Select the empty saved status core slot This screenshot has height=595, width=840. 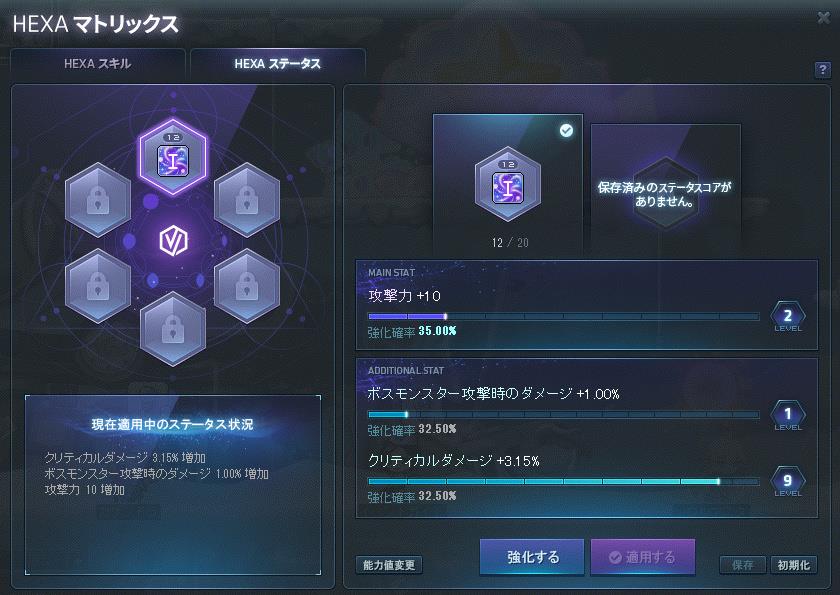coord(665,189)
